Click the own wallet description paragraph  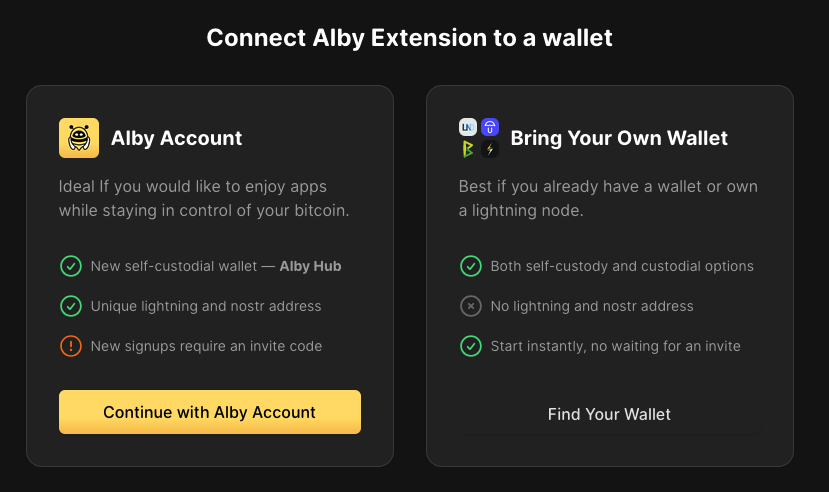pyautogui.click(x=608, y=198)
